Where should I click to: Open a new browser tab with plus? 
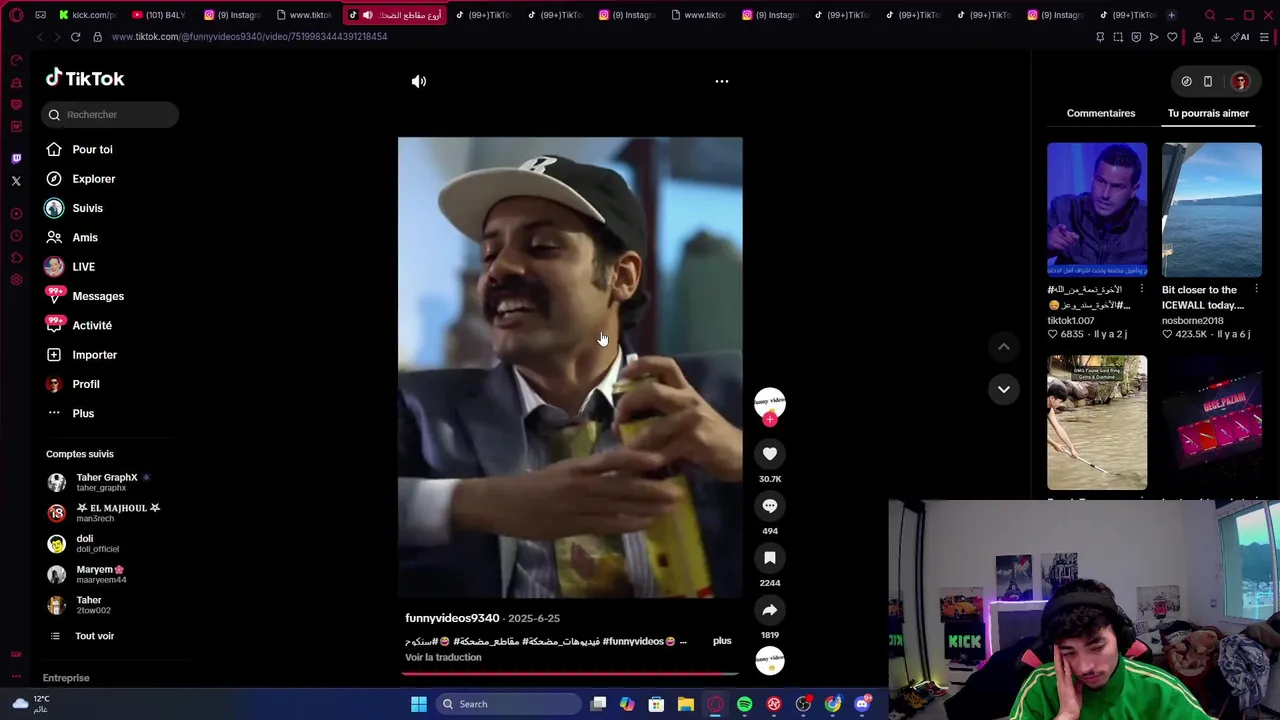1171,15
